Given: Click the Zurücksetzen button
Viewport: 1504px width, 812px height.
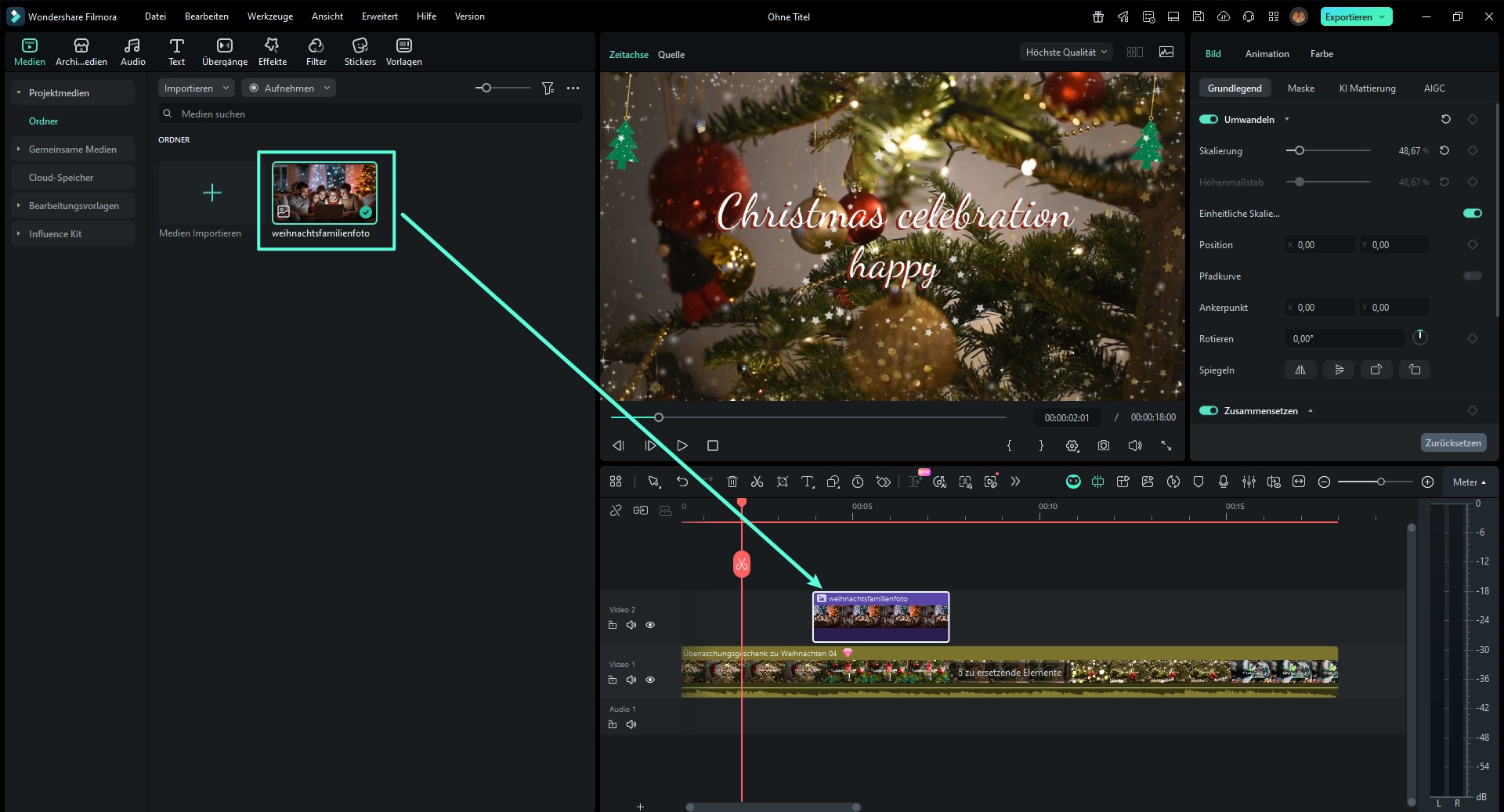Looking at the screenshot, I should [1453, 442].
